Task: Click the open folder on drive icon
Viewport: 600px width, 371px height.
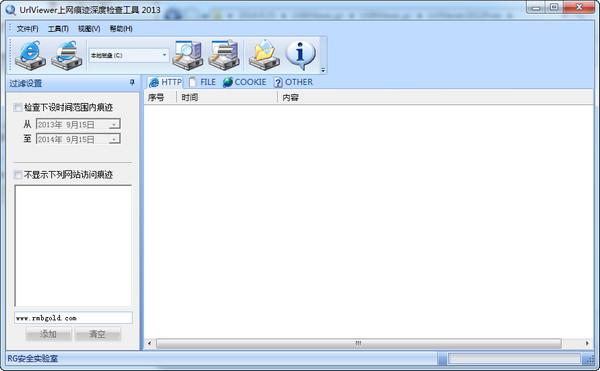Action: pos(264,55)
